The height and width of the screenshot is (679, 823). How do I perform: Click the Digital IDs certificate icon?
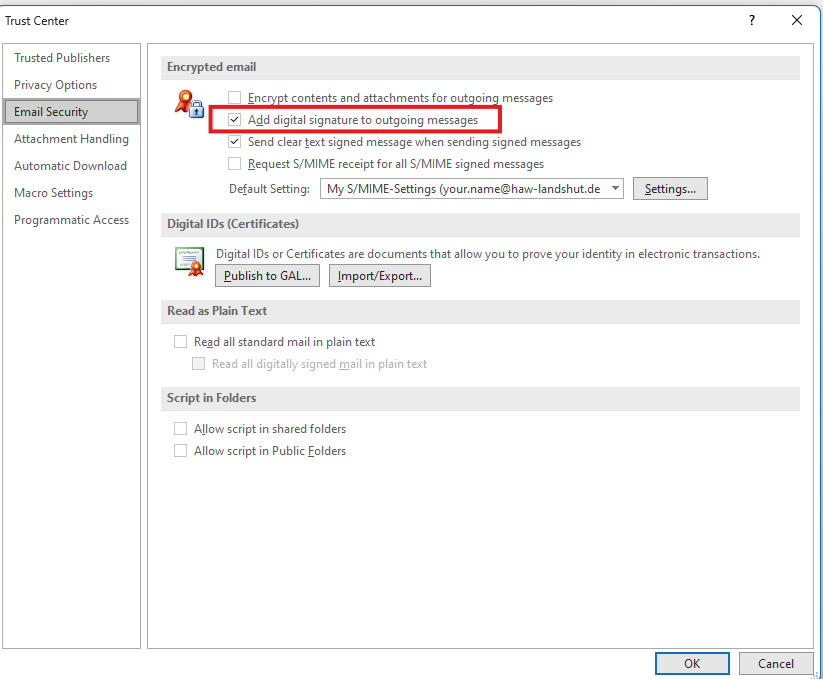189,262
